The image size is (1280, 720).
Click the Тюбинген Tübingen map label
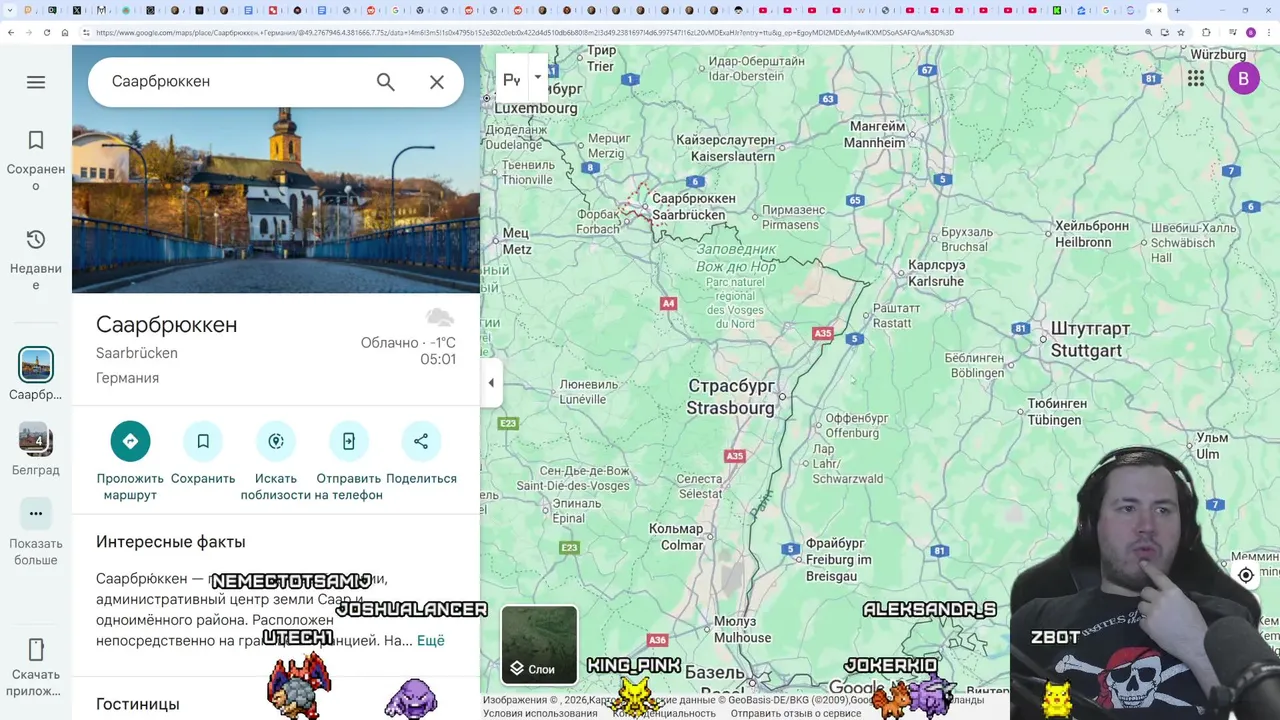pos(1056,412)
